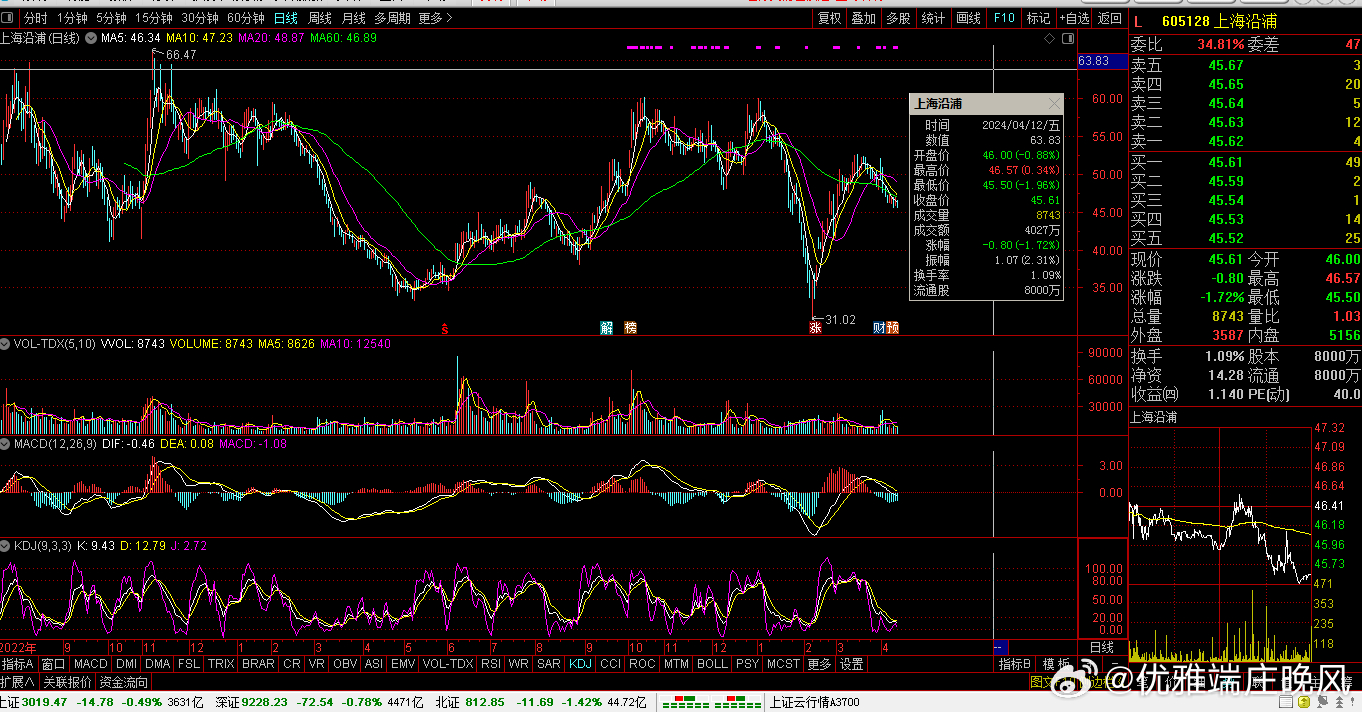Switch to 分时 intraday chart
The height and width of the screenshot is (712, 1362).
click(x=35, y=18)
